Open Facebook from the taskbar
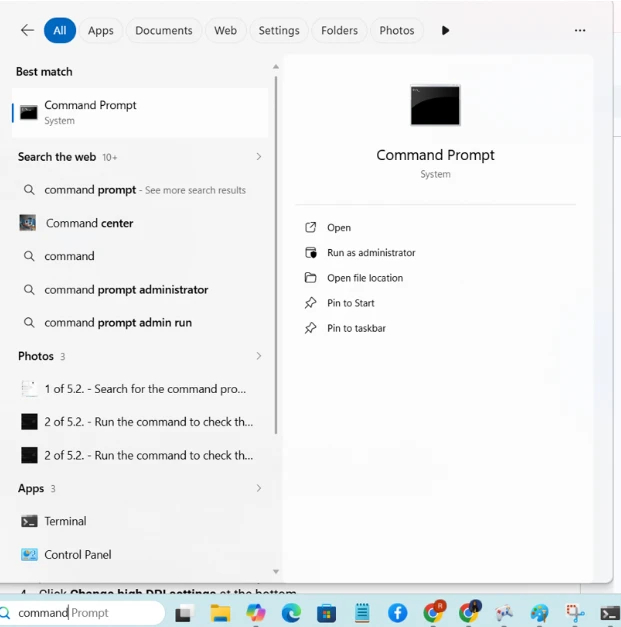The width and height of the screenshot is (621, 627). (x=397, y=613)
